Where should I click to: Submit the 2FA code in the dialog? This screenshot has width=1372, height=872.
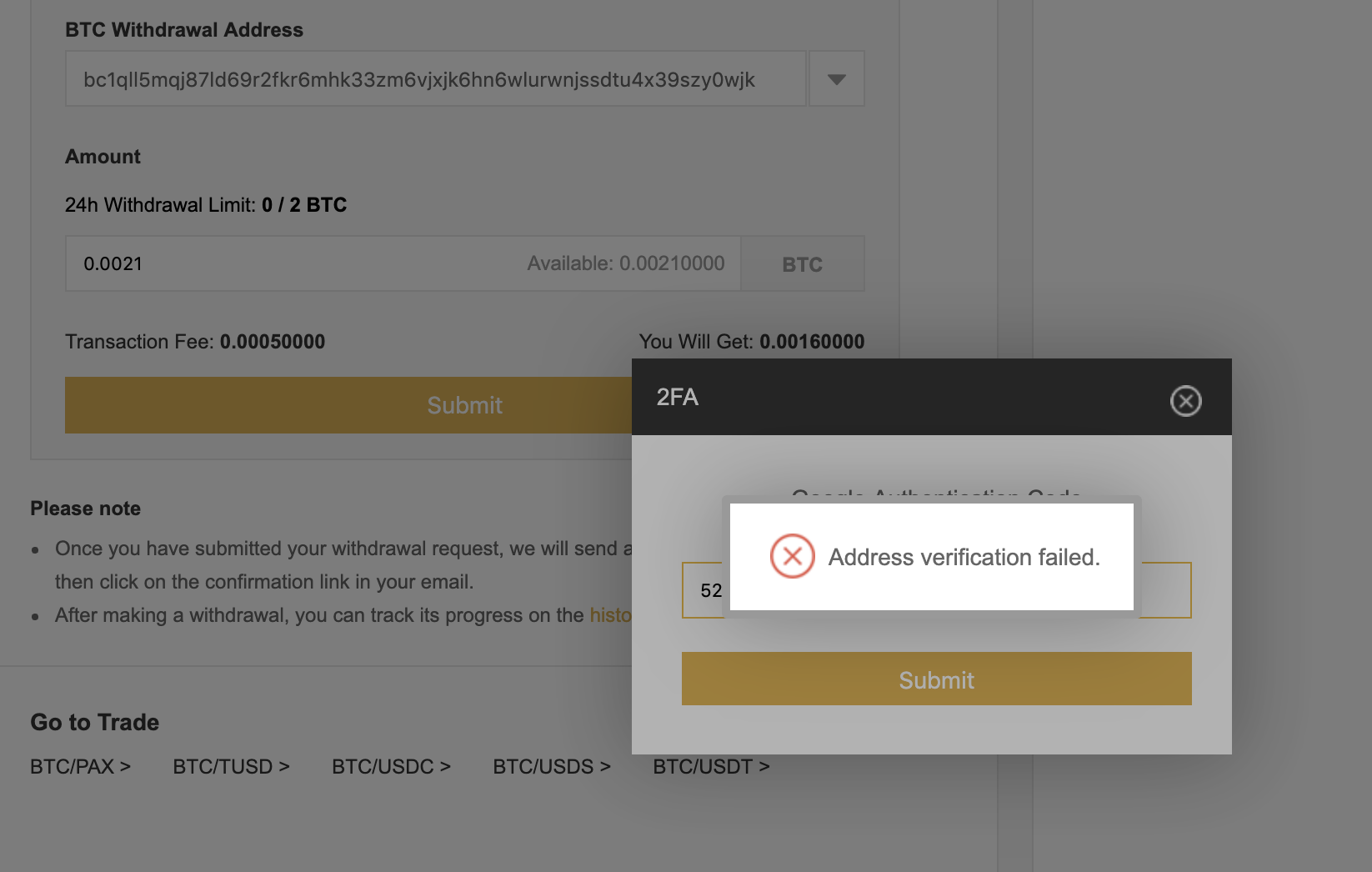pyautogui.click(x=936, y=679)
